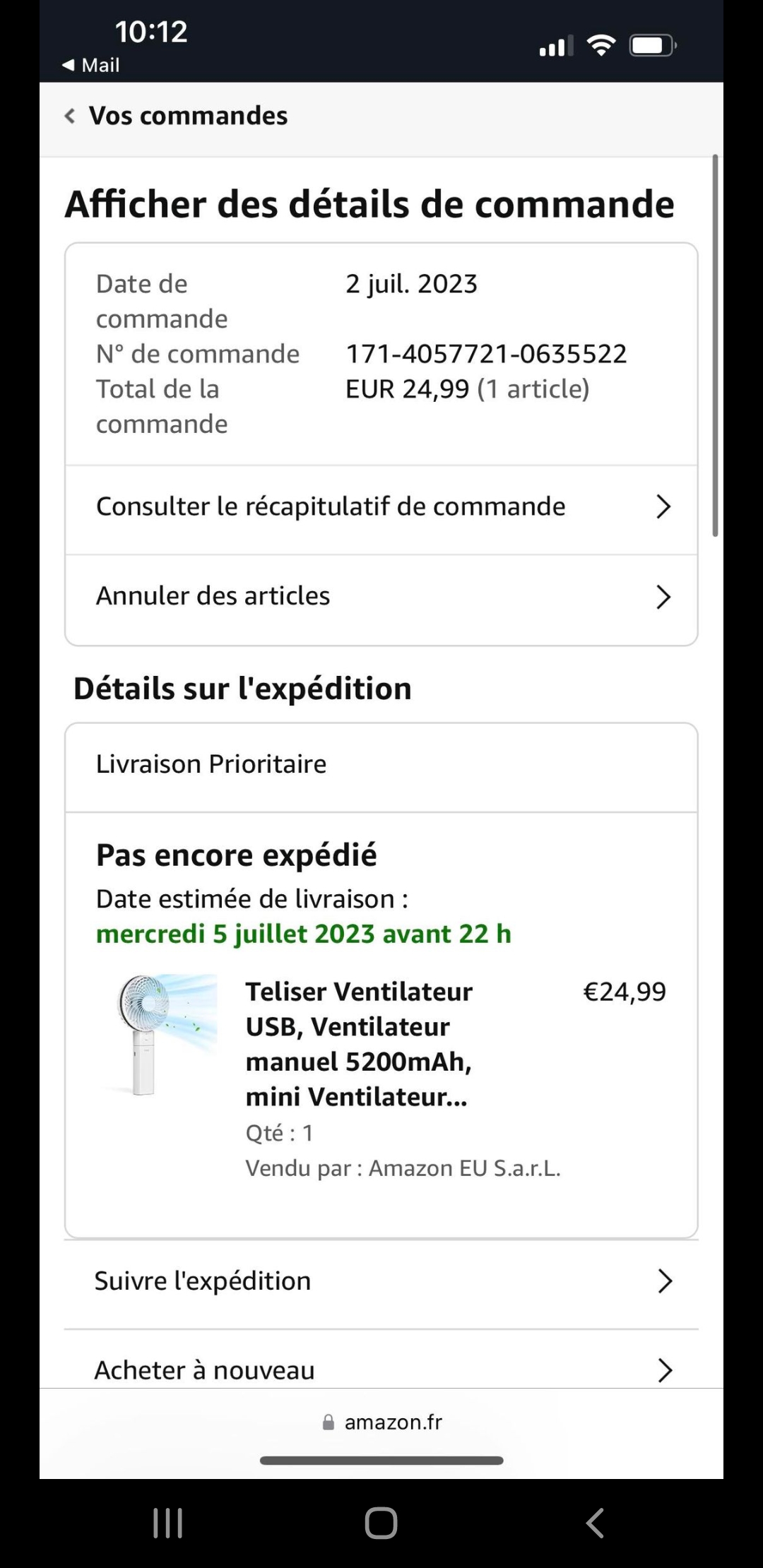Tap chevron beside Acheter à nouveau
This screenshot has height=1568, width=763.
[664, 1370]
